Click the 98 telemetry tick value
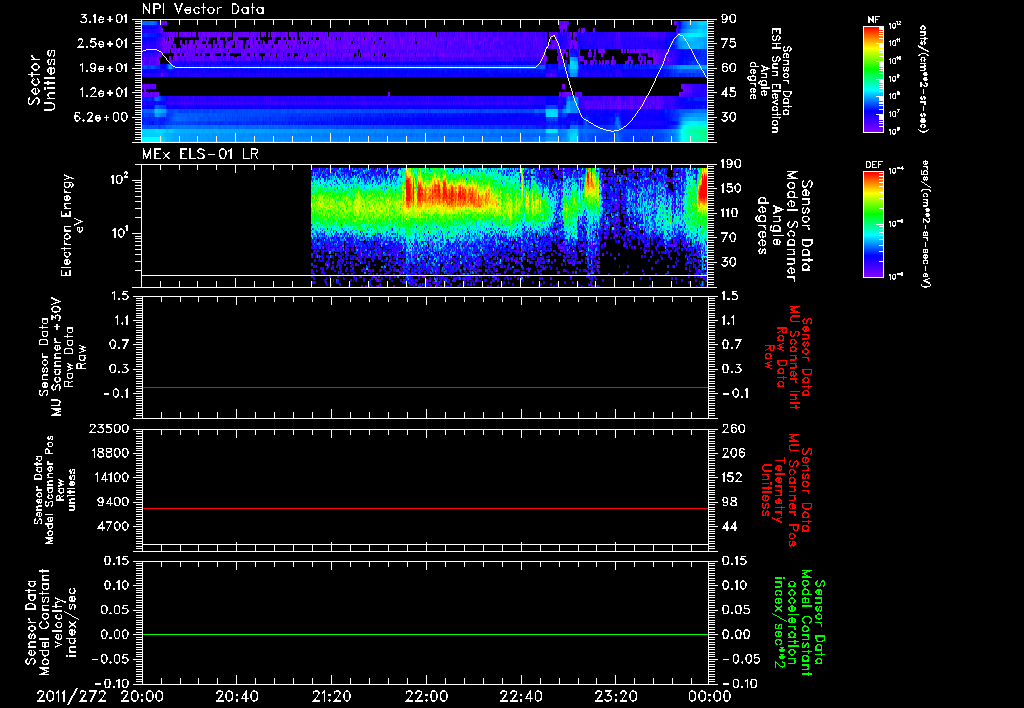 click(x=729, y=502)
